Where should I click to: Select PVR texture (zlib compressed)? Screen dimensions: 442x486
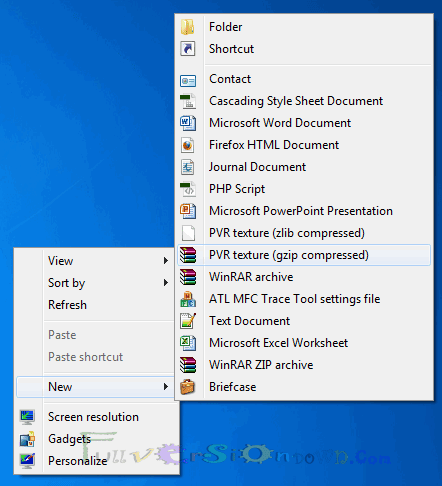(x=304, y=233)
